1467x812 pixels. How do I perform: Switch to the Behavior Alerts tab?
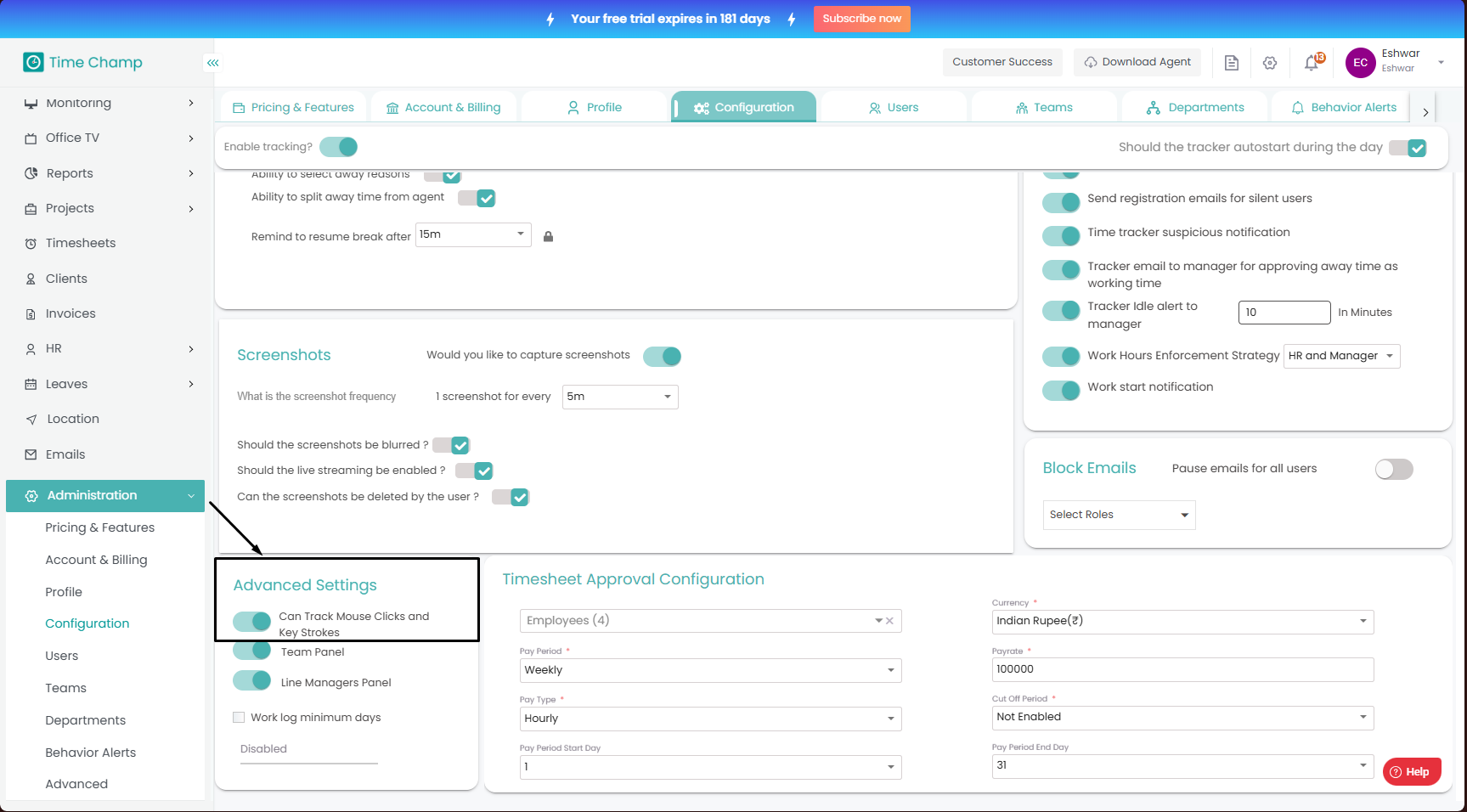pos(1344,108)
